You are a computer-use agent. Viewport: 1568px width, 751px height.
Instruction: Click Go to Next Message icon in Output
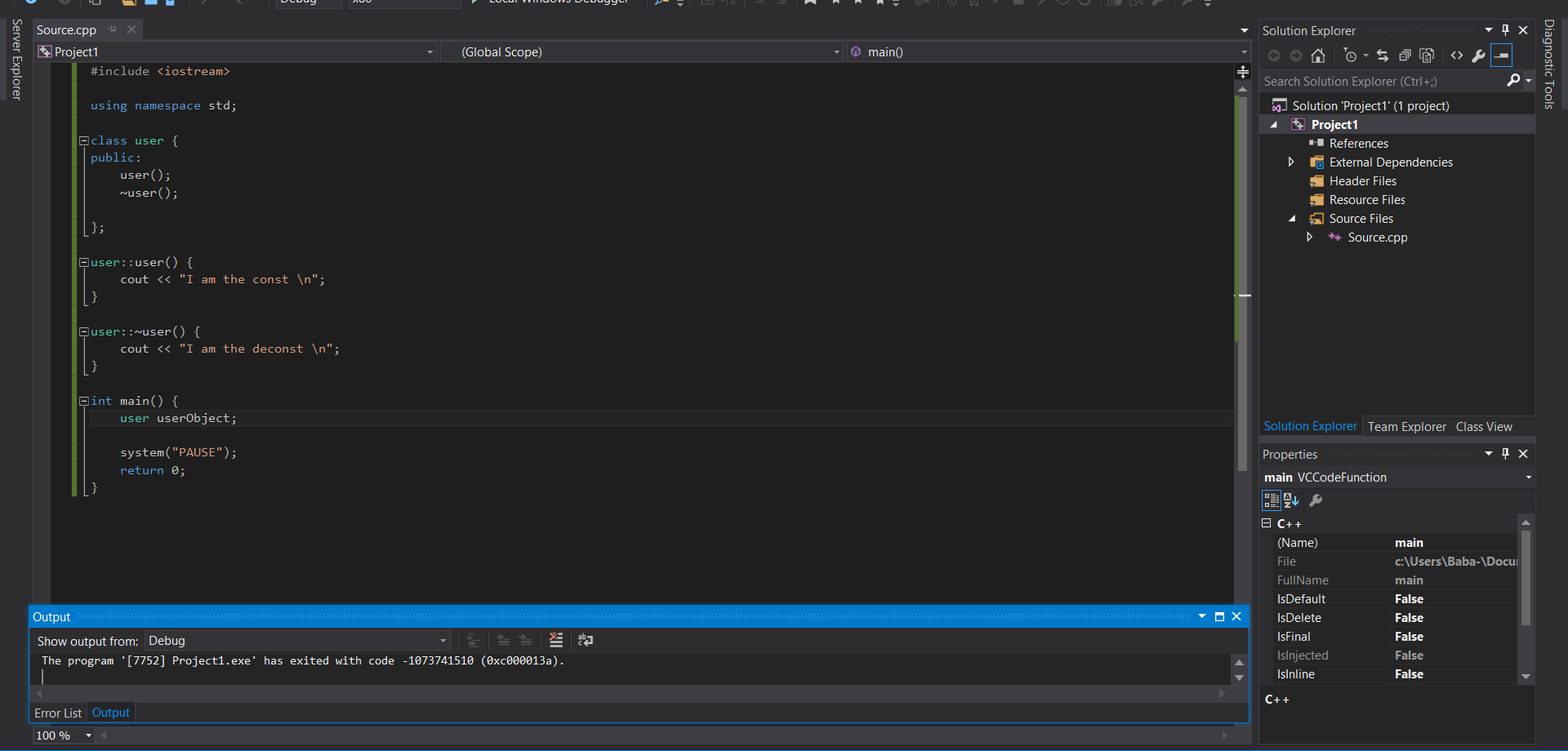click(525, 640)
